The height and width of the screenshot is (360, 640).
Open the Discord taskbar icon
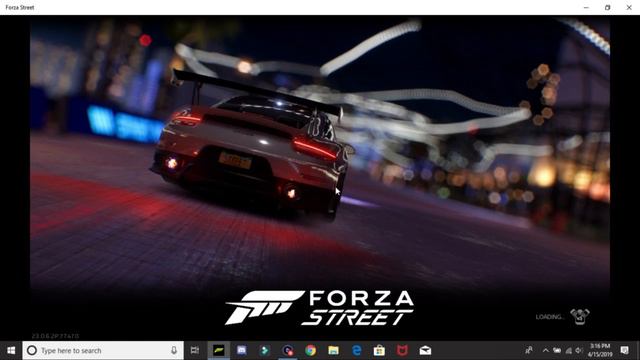pyautogui.click(x=242, y=350)
